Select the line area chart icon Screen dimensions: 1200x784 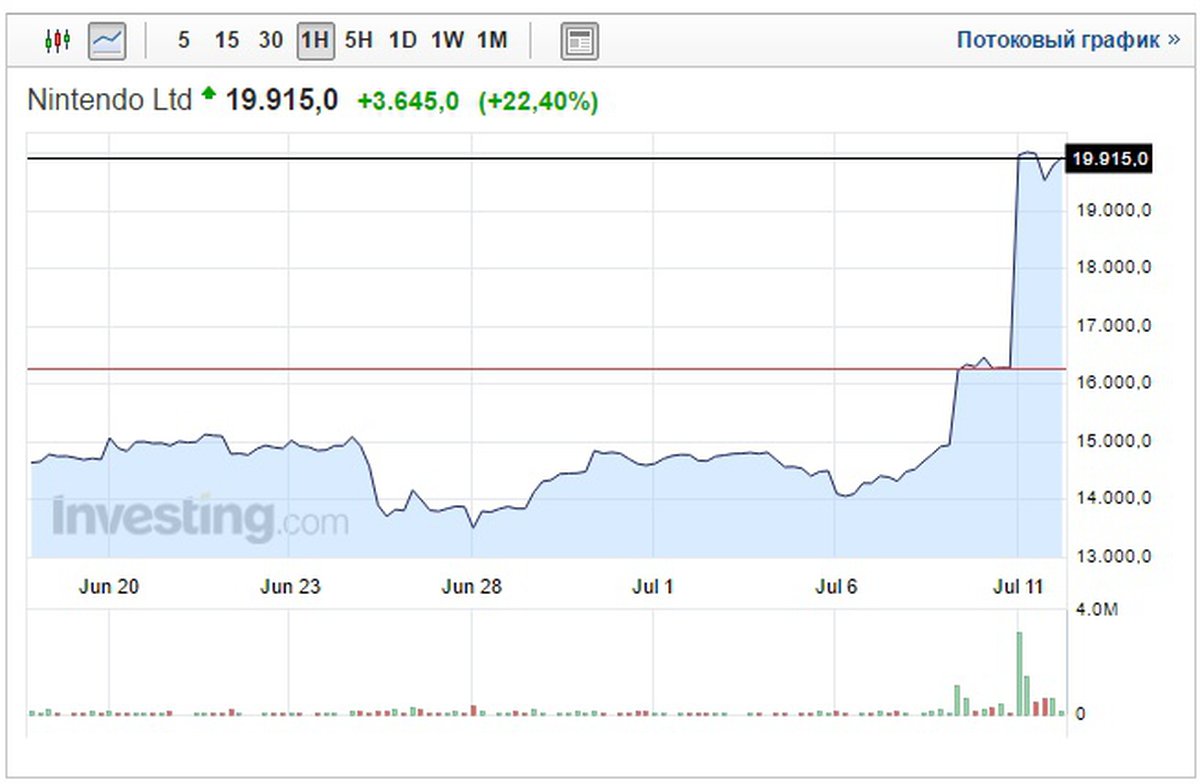coord(107,41)
